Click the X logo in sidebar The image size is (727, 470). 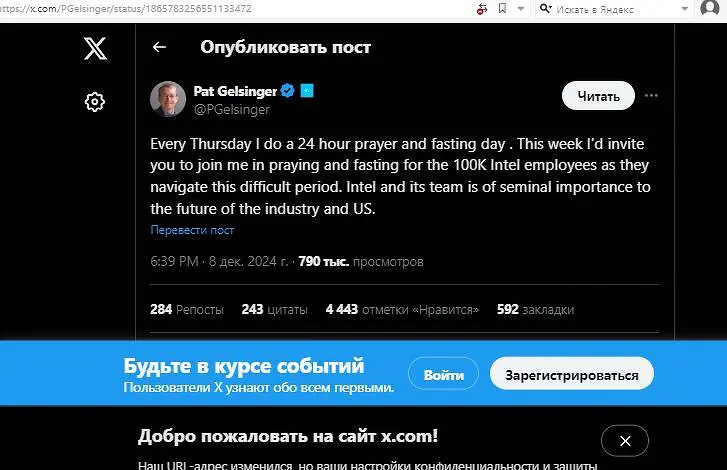tap(95, 48)
